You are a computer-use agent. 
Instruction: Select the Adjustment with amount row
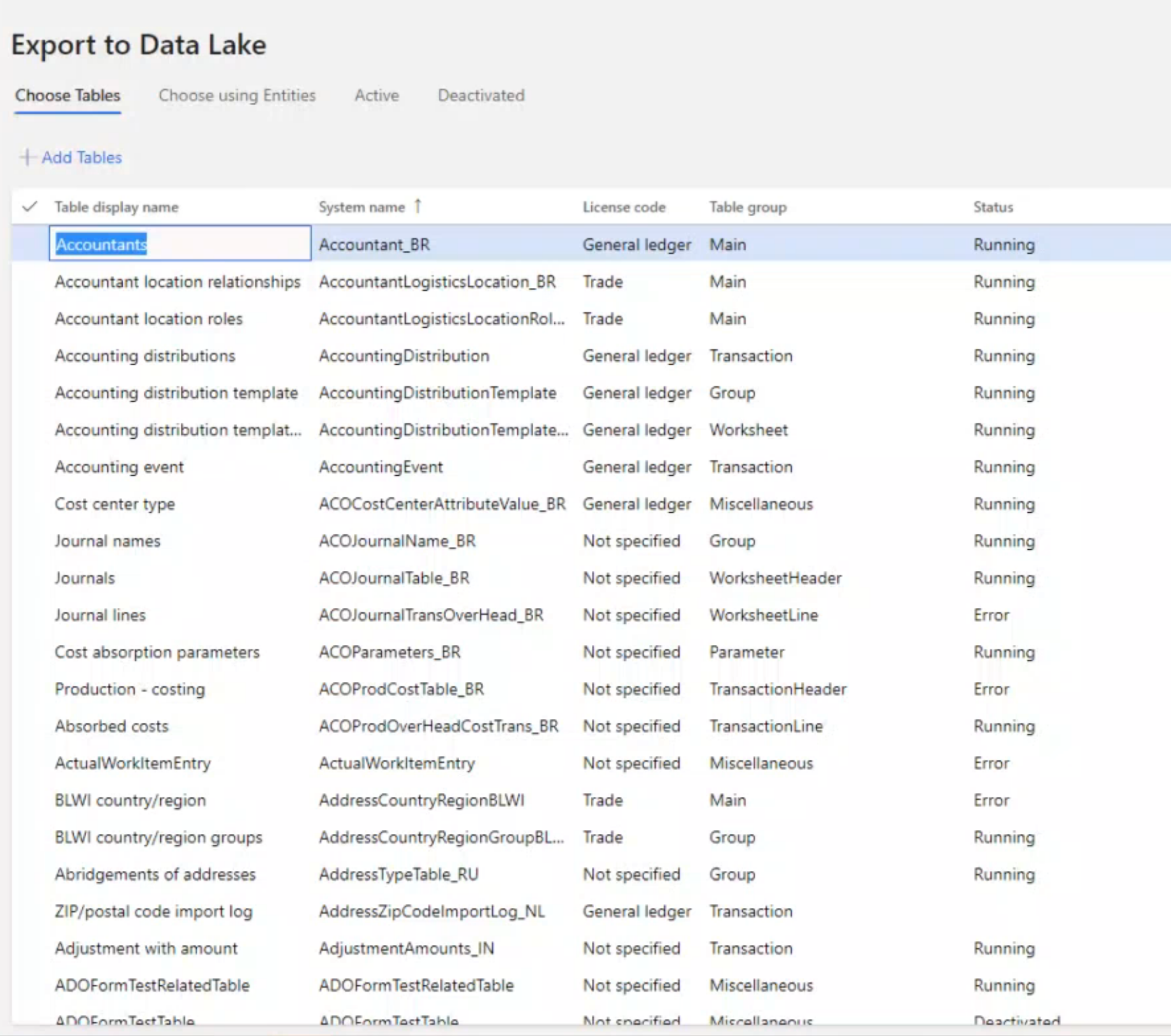pyautogui.click(x=145, y=948)
